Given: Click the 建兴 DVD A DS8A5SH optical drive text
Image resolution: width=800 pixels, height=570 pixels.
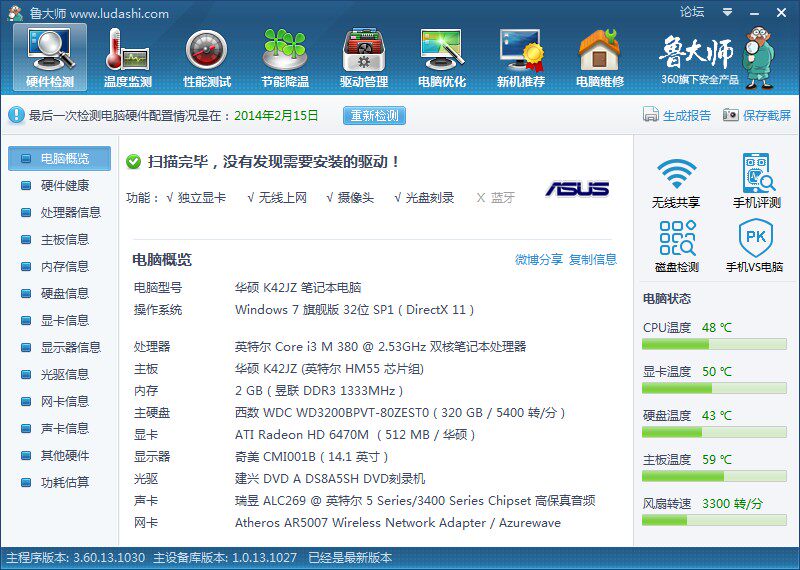Looking at the screenshot, I should [330, 479].
